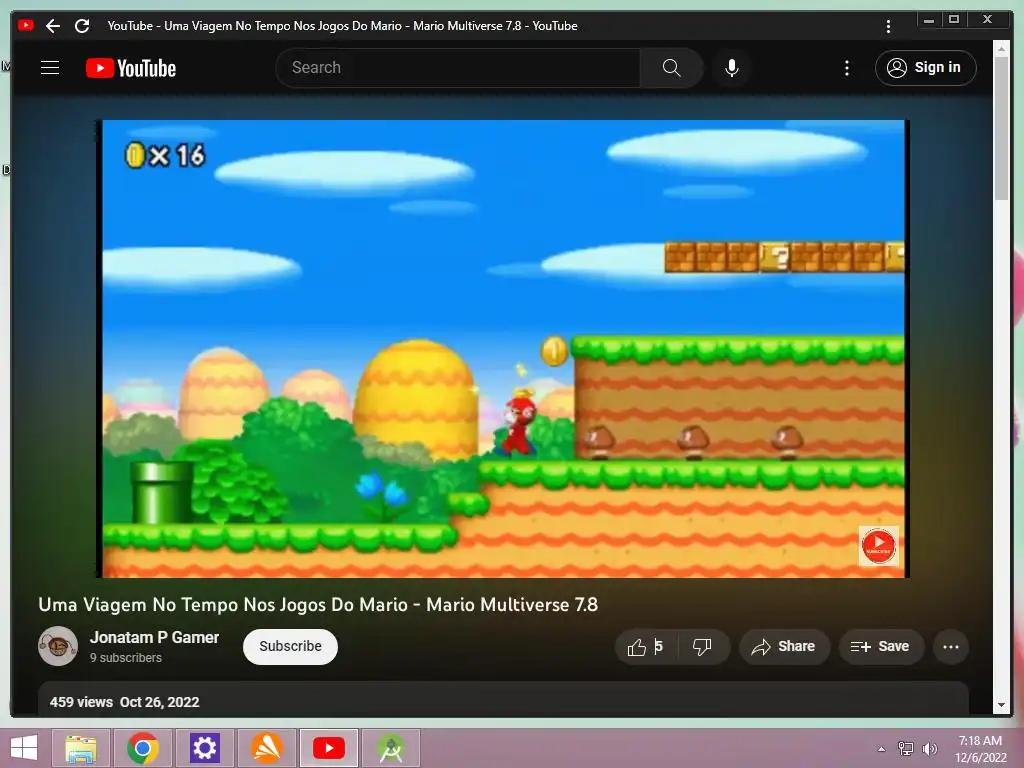
Task: Activate voice search microphone
Action: point(731,68)
